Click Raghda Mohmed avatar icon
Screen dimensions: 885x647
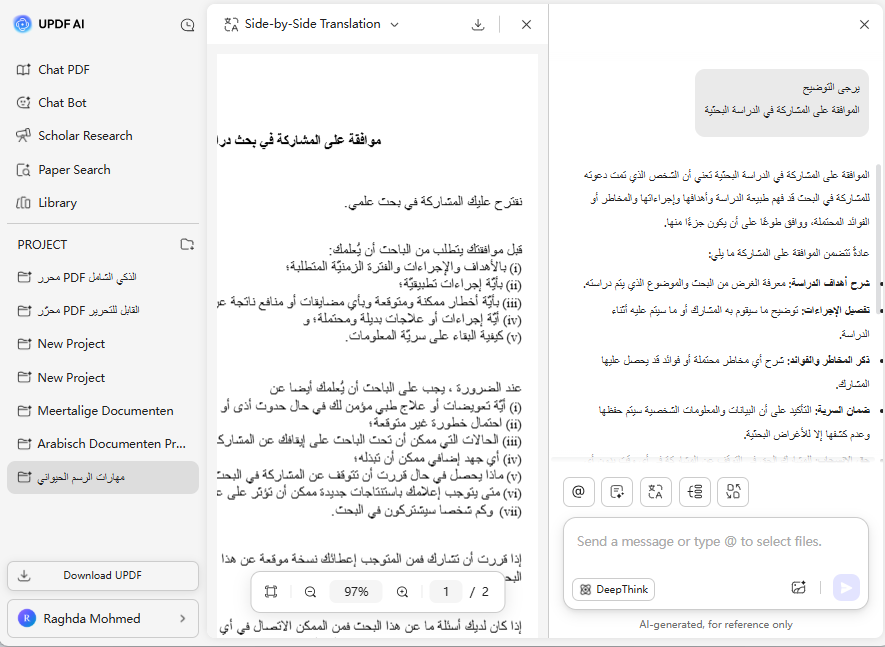pos(27,618)
